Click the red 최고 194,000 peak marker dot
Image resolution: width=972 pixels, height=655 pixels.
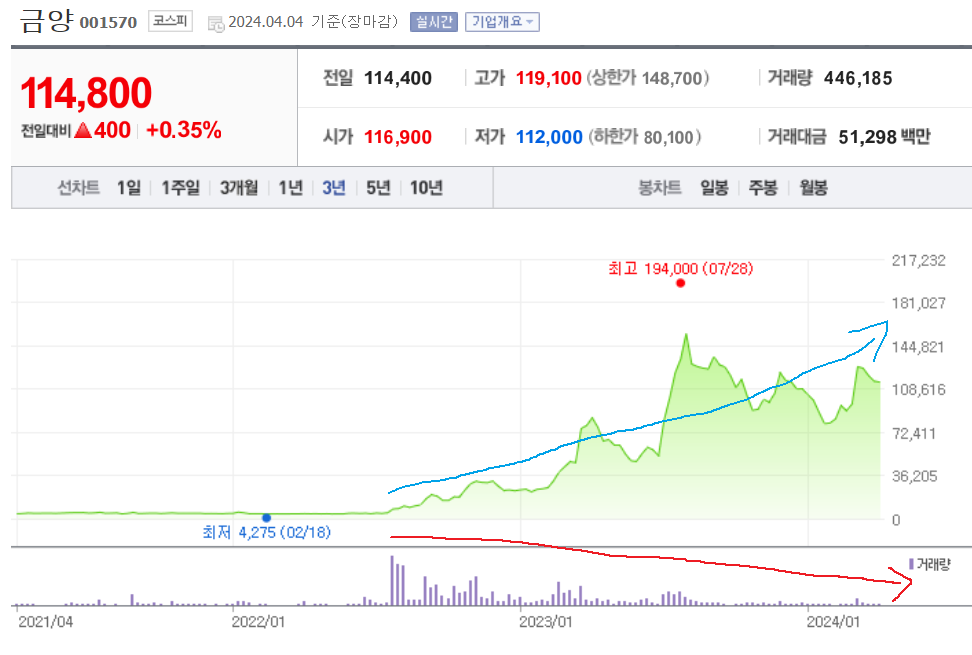[681, 283]
